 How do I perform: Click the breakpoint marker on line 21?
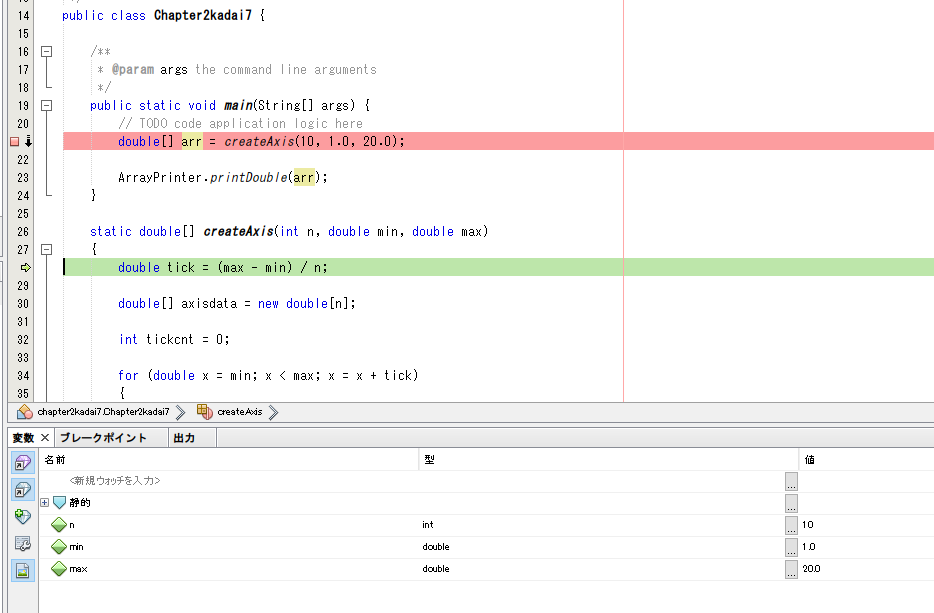point(15,142)
